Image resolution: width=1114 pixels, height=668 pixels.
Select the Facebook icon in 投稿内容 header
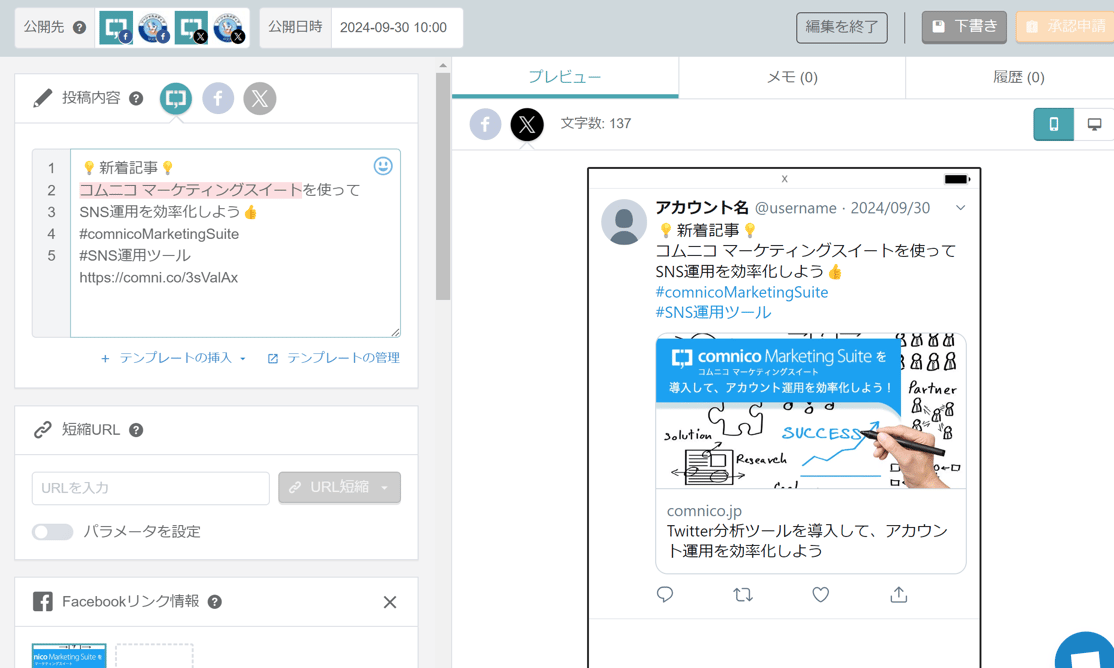(218, 98)
